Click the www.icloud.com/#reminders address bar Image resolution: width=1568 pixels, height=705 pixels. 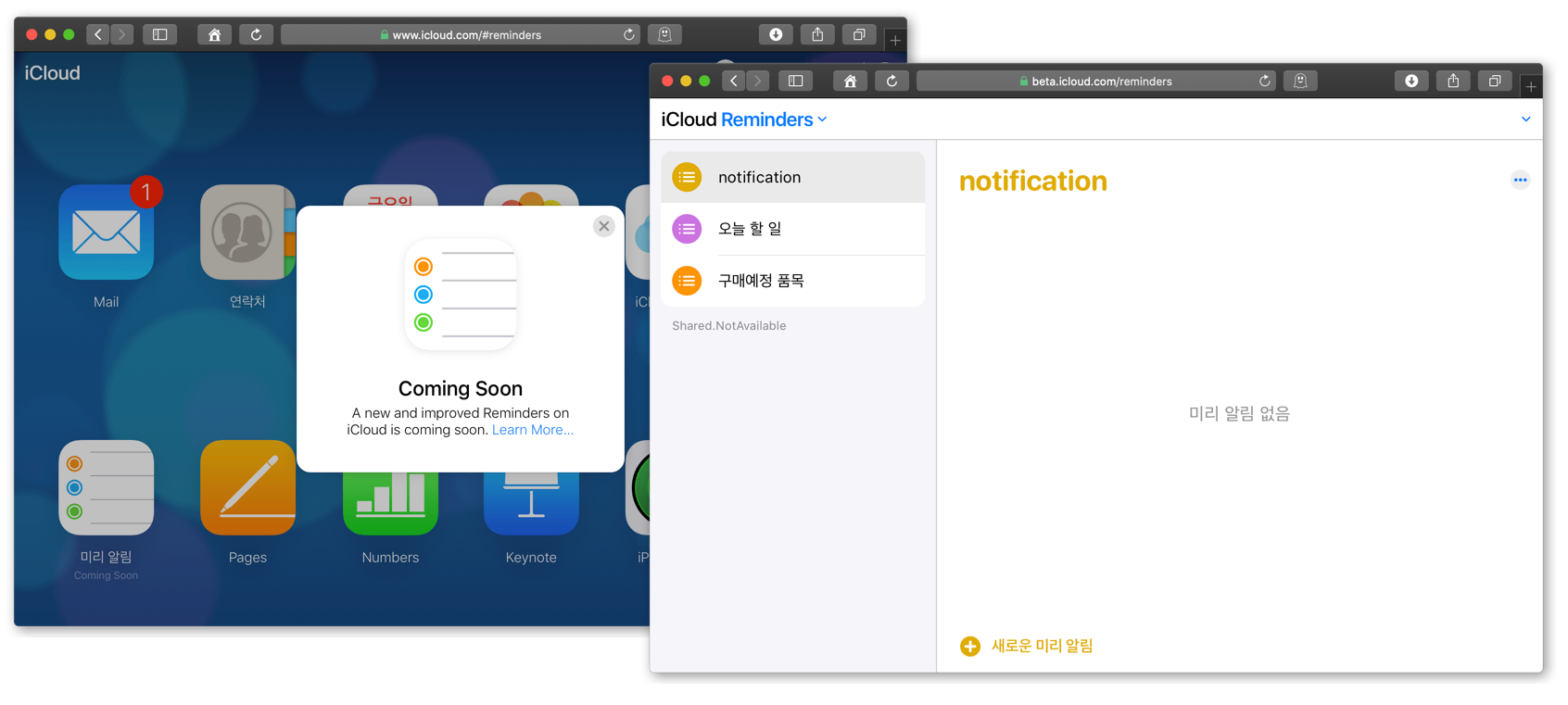pos(461,34)
